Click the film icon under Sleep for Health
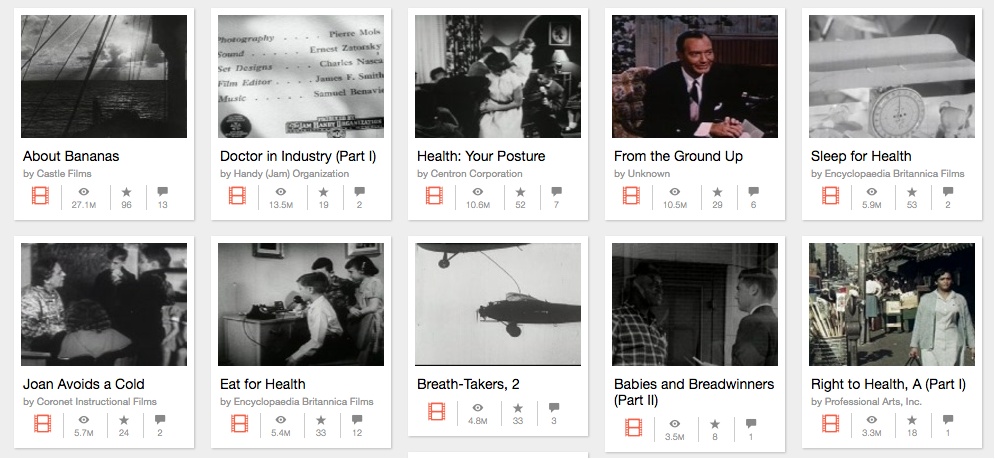 pyautogui.click(x=830, y=195)
